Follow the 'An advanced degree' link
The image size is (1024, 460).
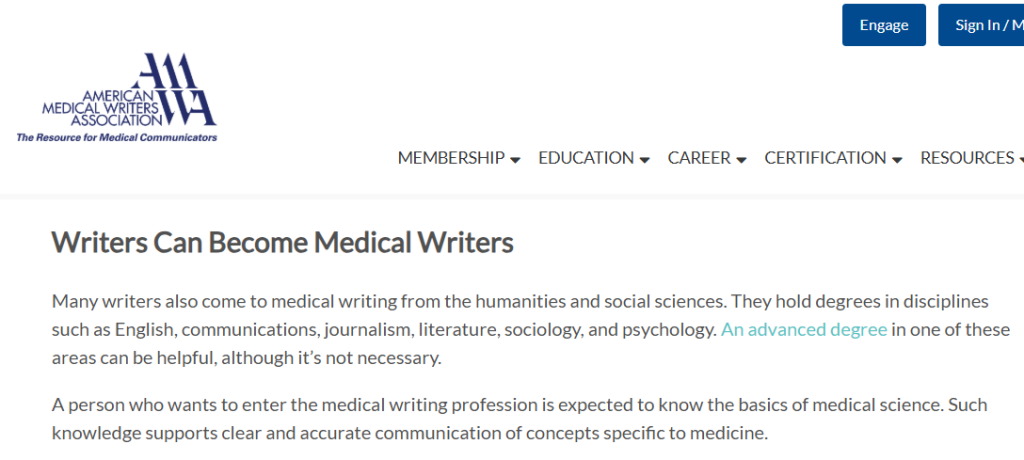[803, 329]
